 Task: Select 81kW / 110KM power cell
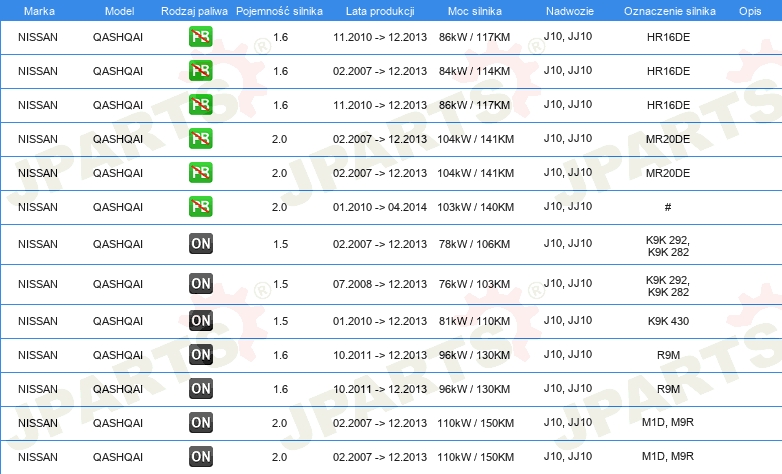click(x=474, y=321)
